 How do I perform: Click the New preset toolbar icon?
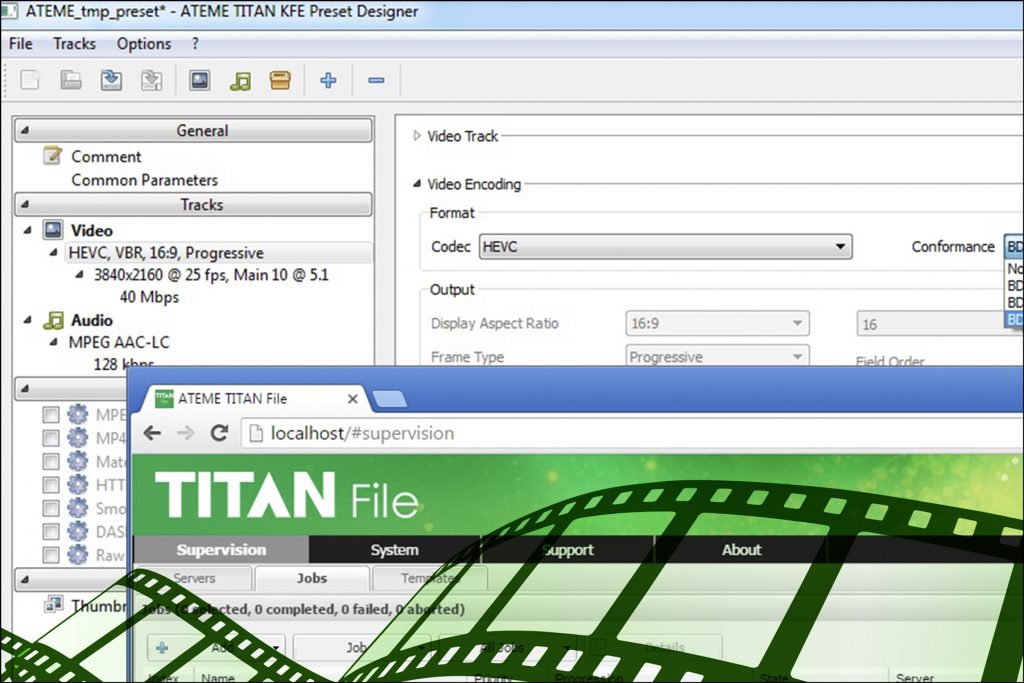[30, 80]
